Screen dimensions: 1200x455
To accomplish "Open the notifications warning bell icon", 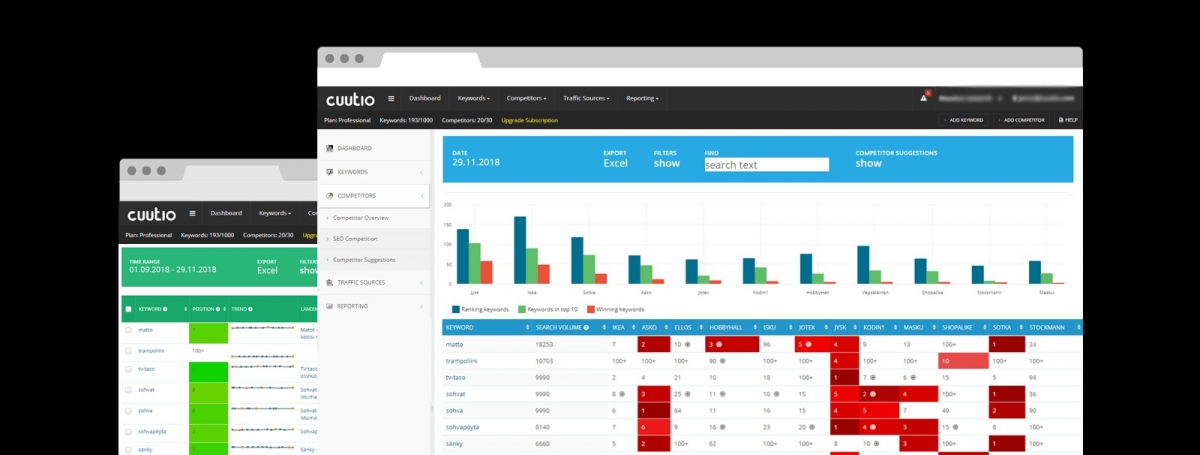I will 924,98.
